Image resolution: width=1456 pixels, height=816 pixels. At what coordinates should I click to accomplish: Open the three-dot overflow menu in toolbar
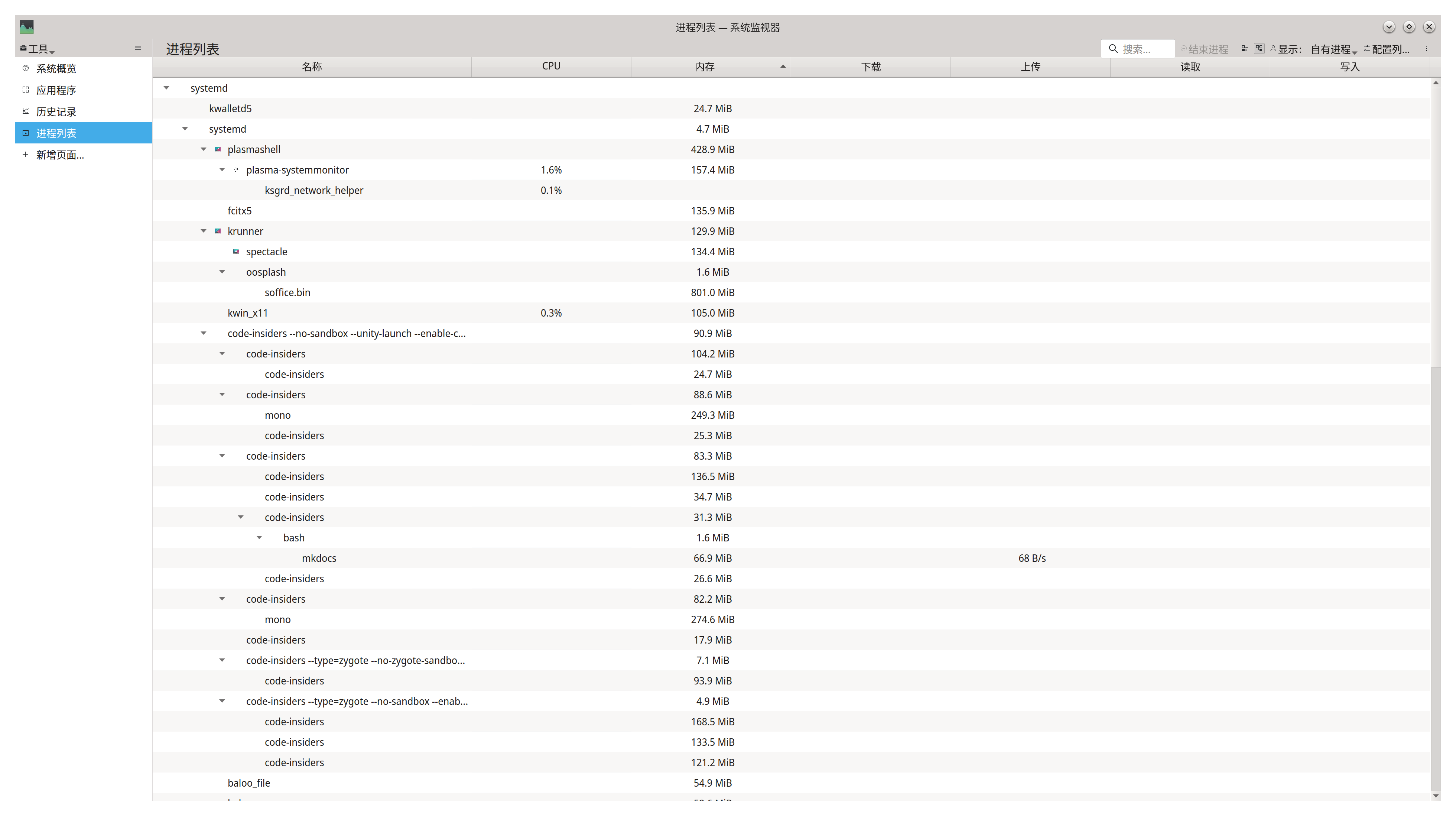[1427, 49]
